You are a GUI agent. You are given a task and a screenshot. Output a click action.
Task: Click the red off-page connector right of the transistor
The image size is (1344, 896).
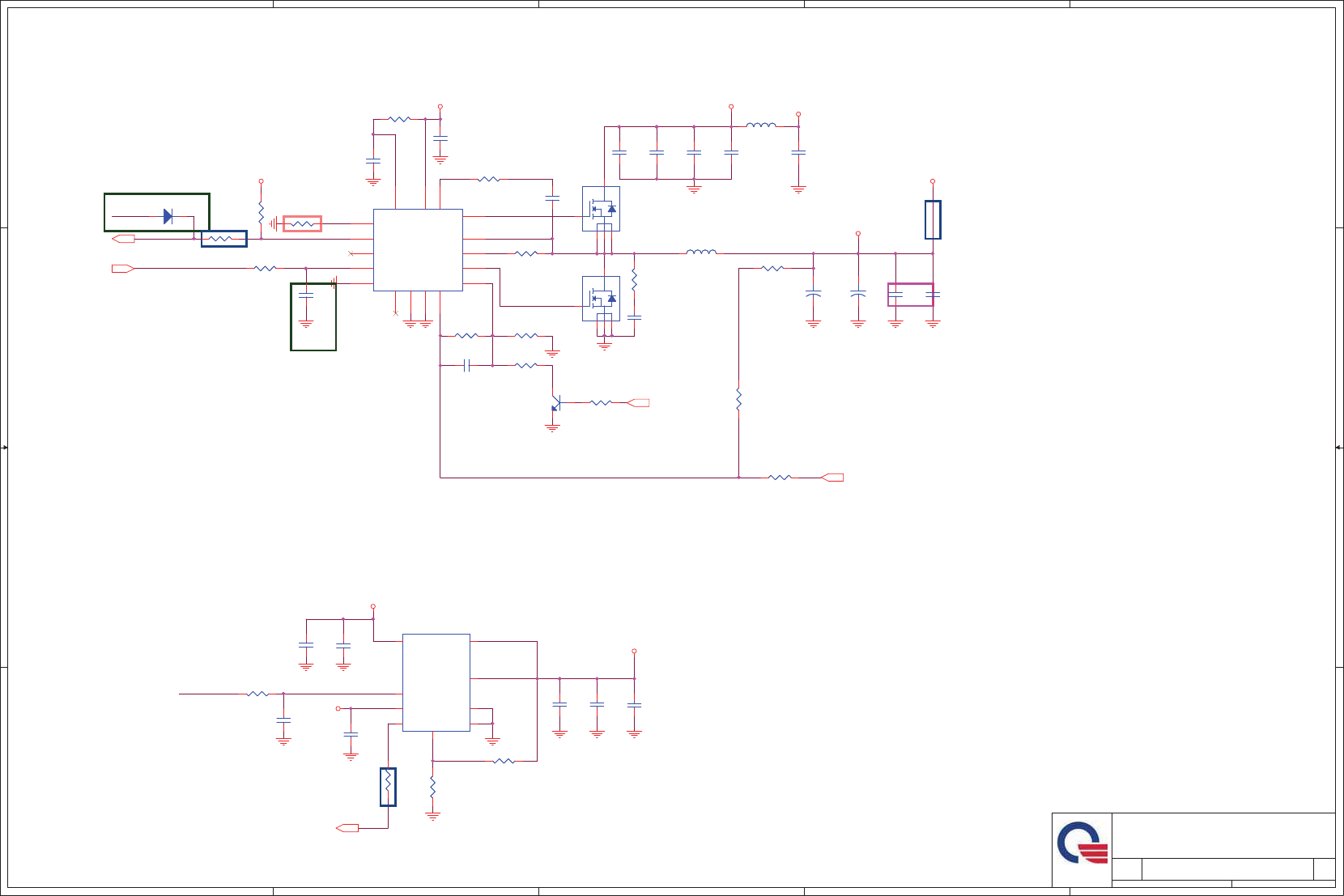639,403
